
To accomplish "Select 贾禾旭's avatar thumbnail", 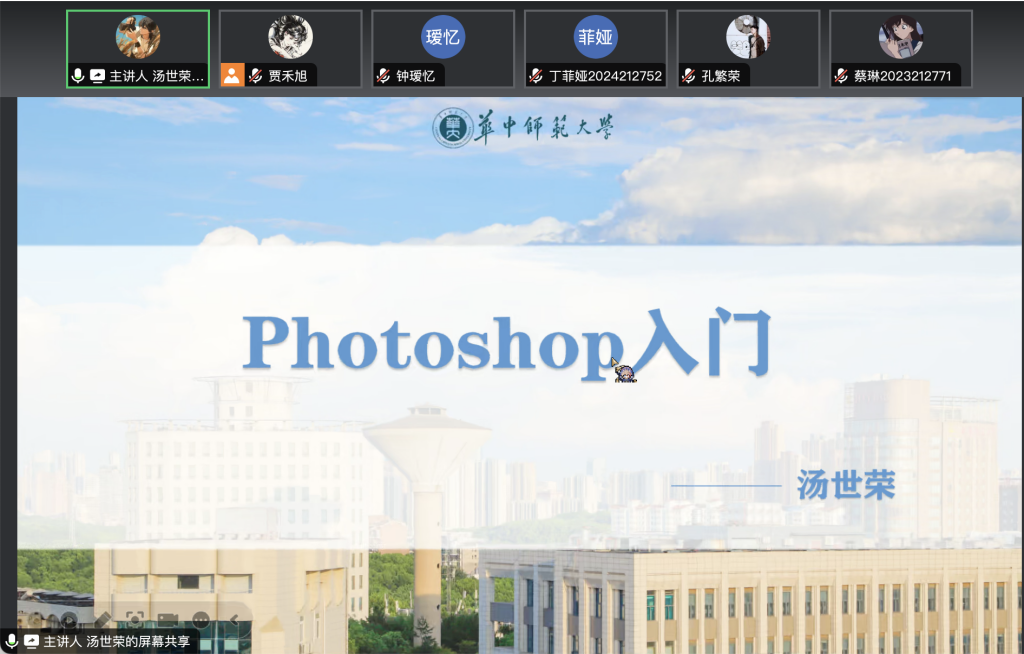I will pyautogui.click(x=290, y=37).
